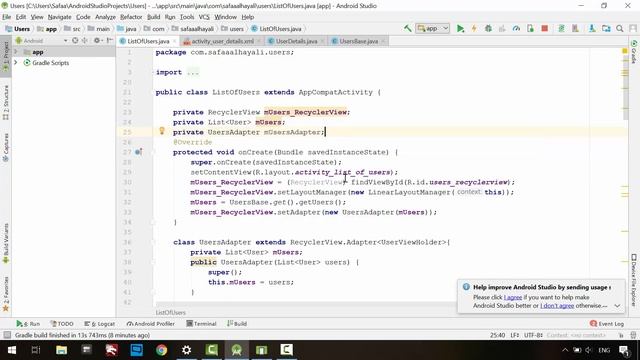Expand the notification balloon chevron

pyautogui.click(x=617, y=306)
